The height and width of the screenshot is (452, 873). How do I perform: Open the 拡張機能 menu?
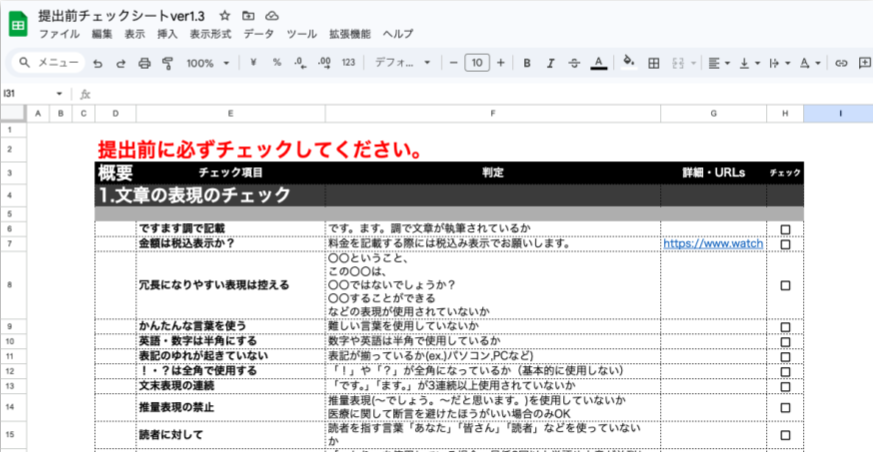coord(350,34)
